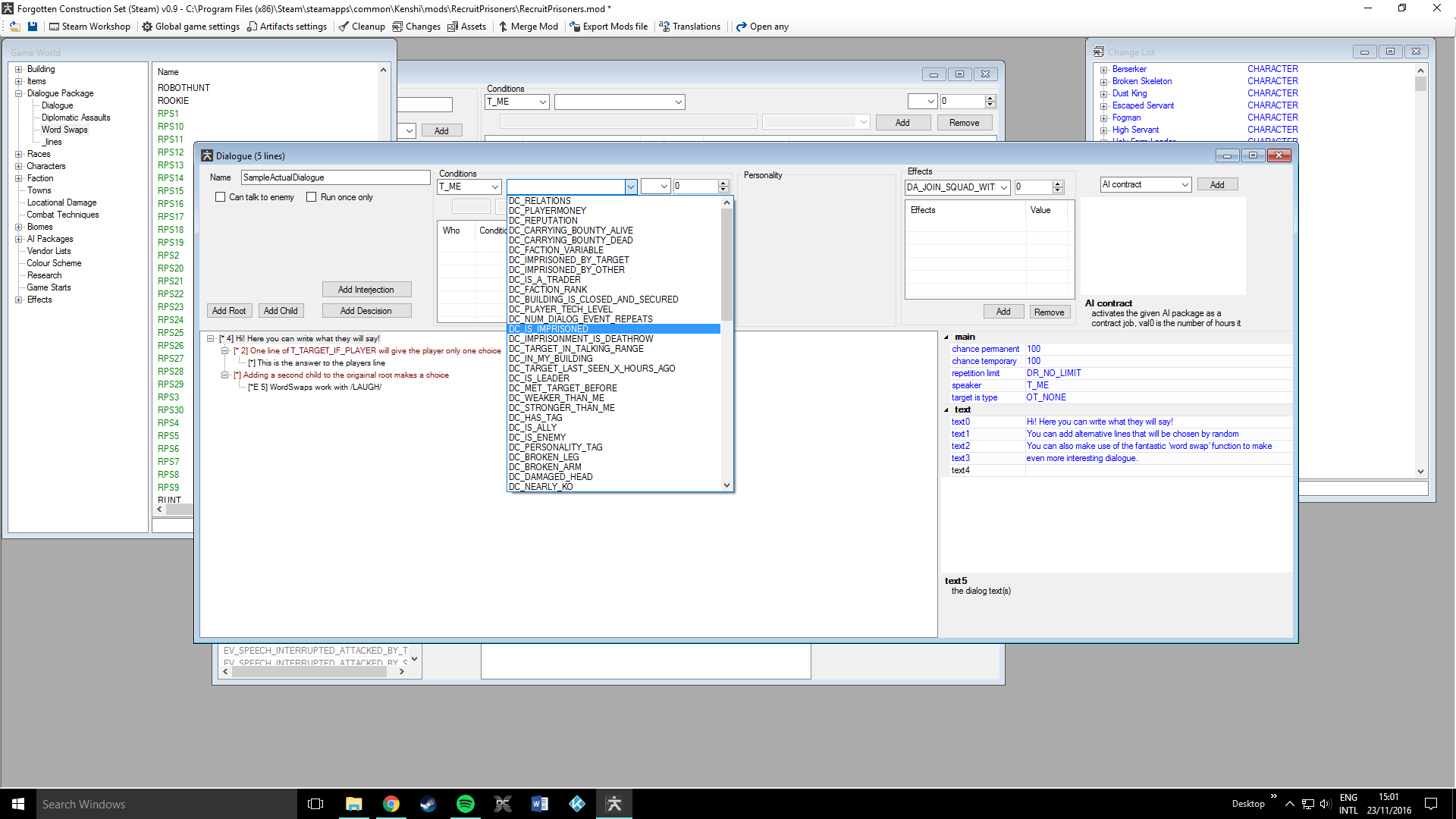Click the Add Interjection button

point(366,290)
